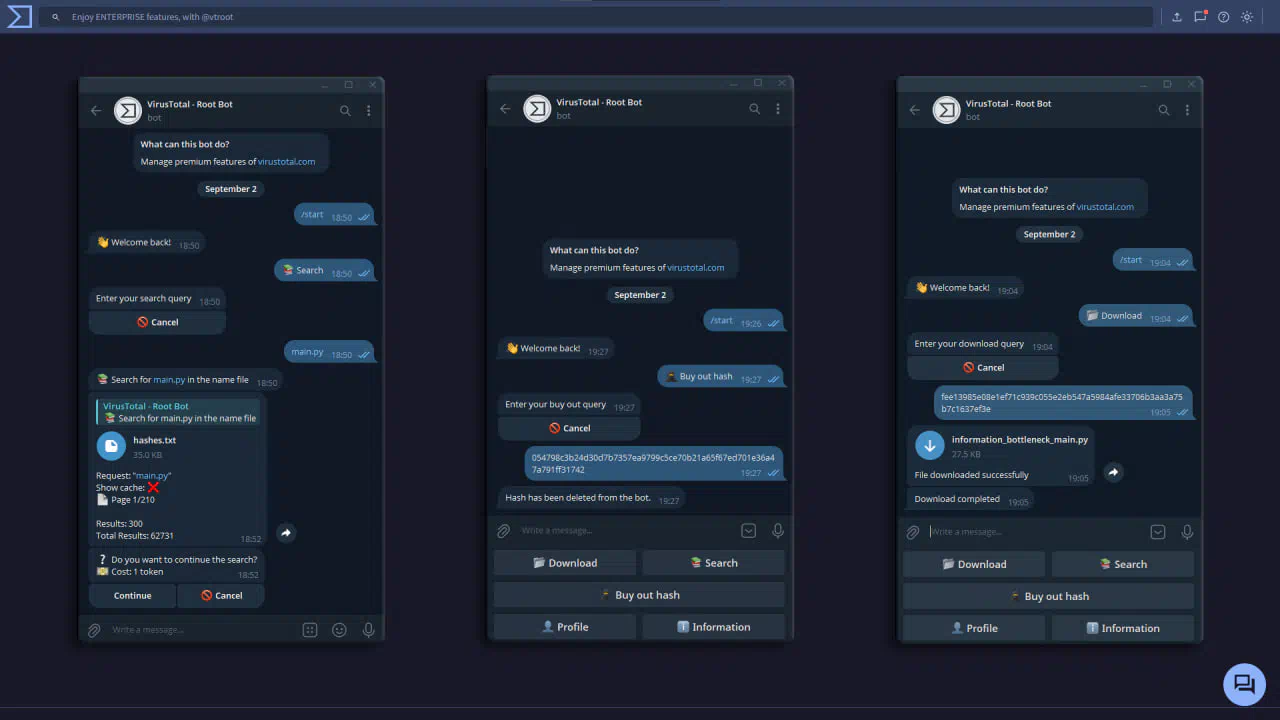
Task: Open the three-dot menu in middle chat window
Action: click(778, 109)
